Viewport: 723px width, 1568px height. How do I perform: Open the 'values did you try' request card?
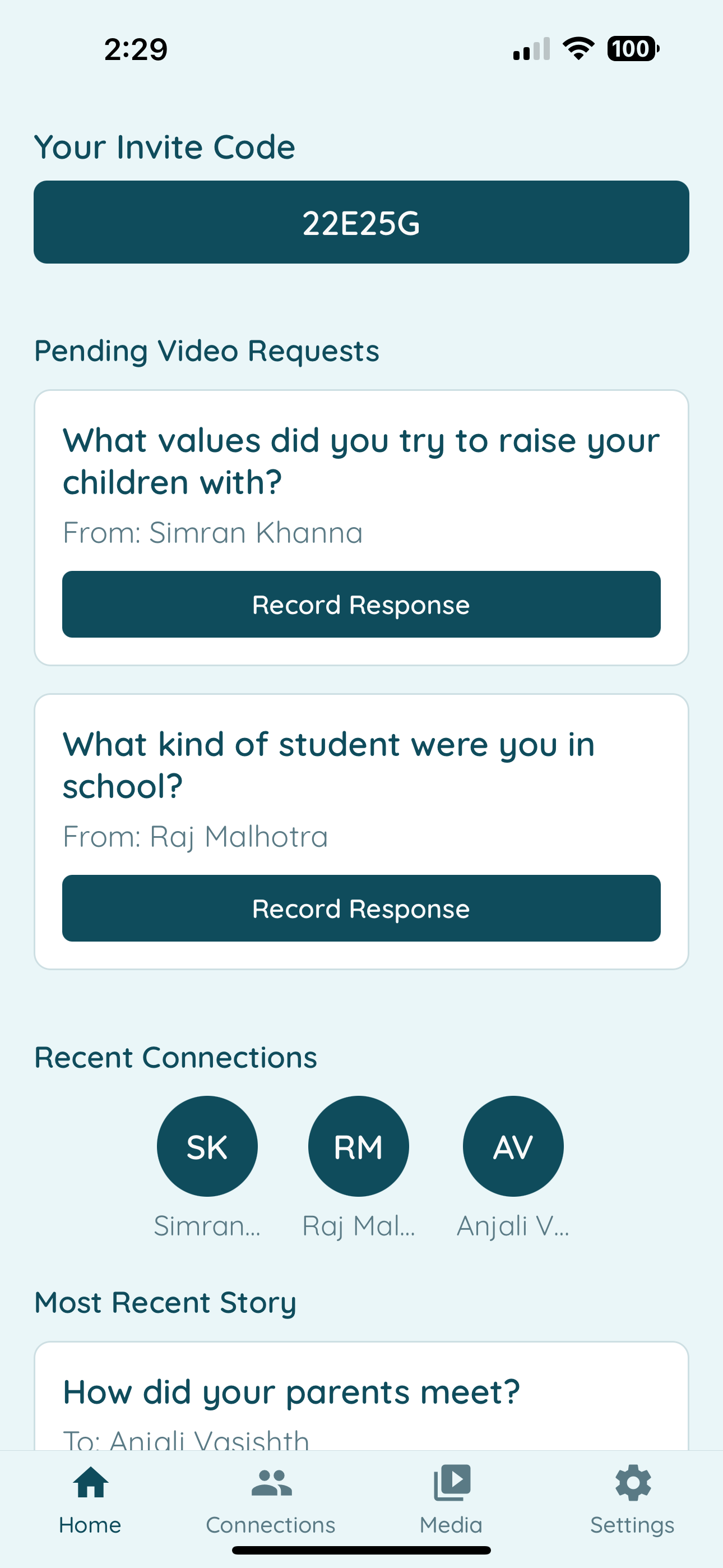click(x=361, y=528)
